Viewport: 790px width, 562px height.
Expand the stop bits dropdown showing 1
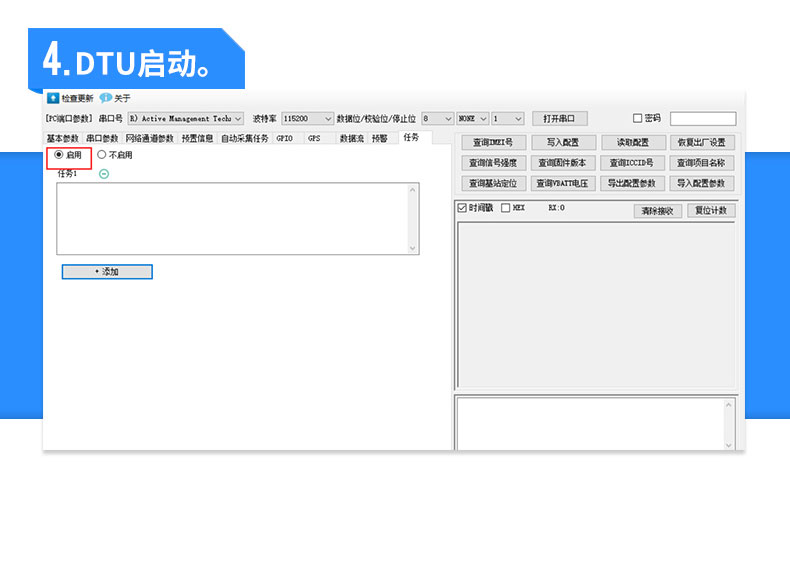coord(508,118)
